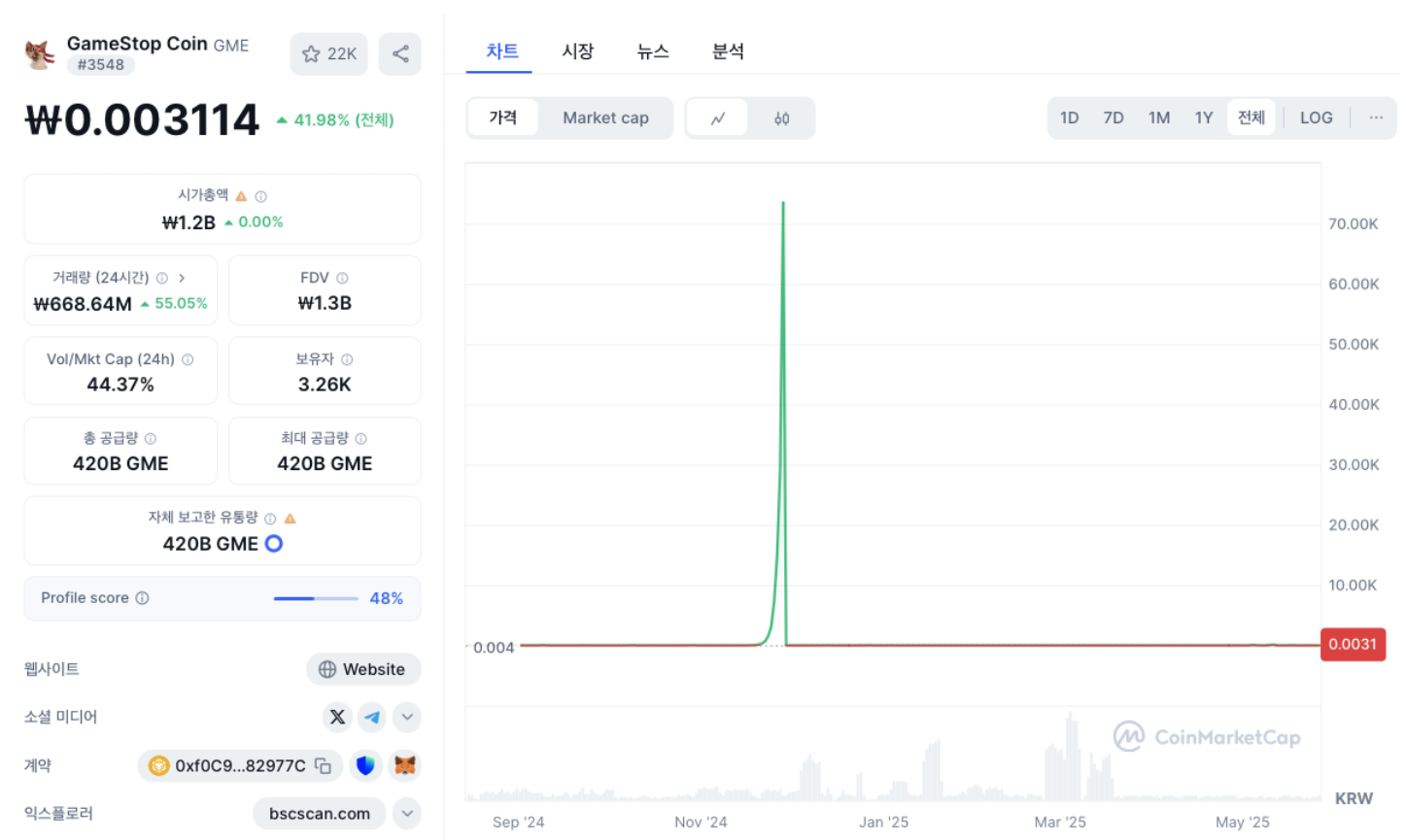
Task: Click the 3.26K holders value
Action: tap(325, 385)
